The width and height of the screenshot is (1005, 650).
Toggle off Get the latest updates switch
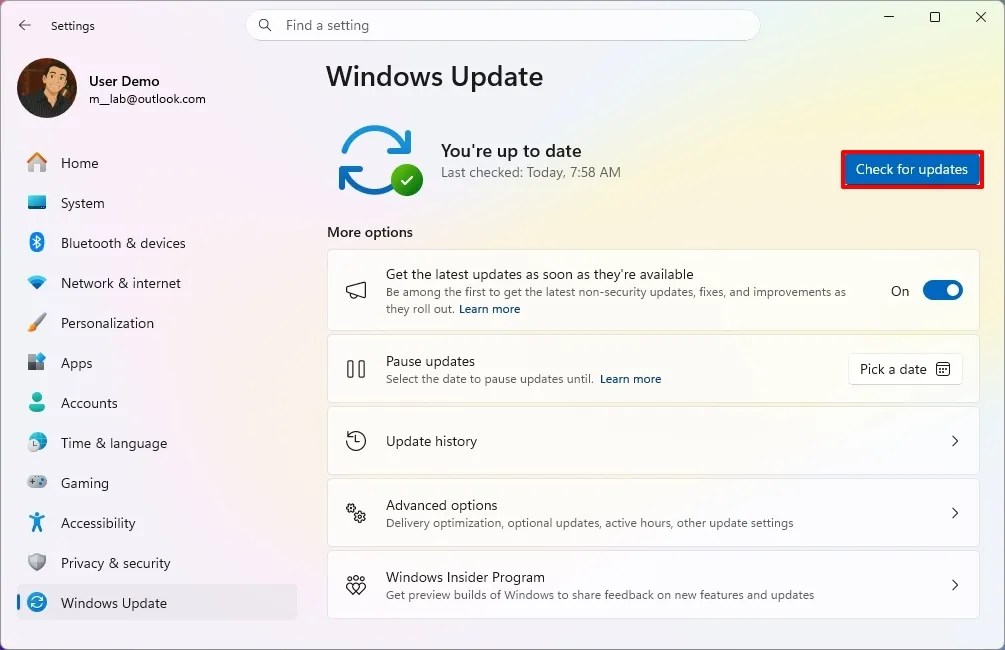point(942,290)
